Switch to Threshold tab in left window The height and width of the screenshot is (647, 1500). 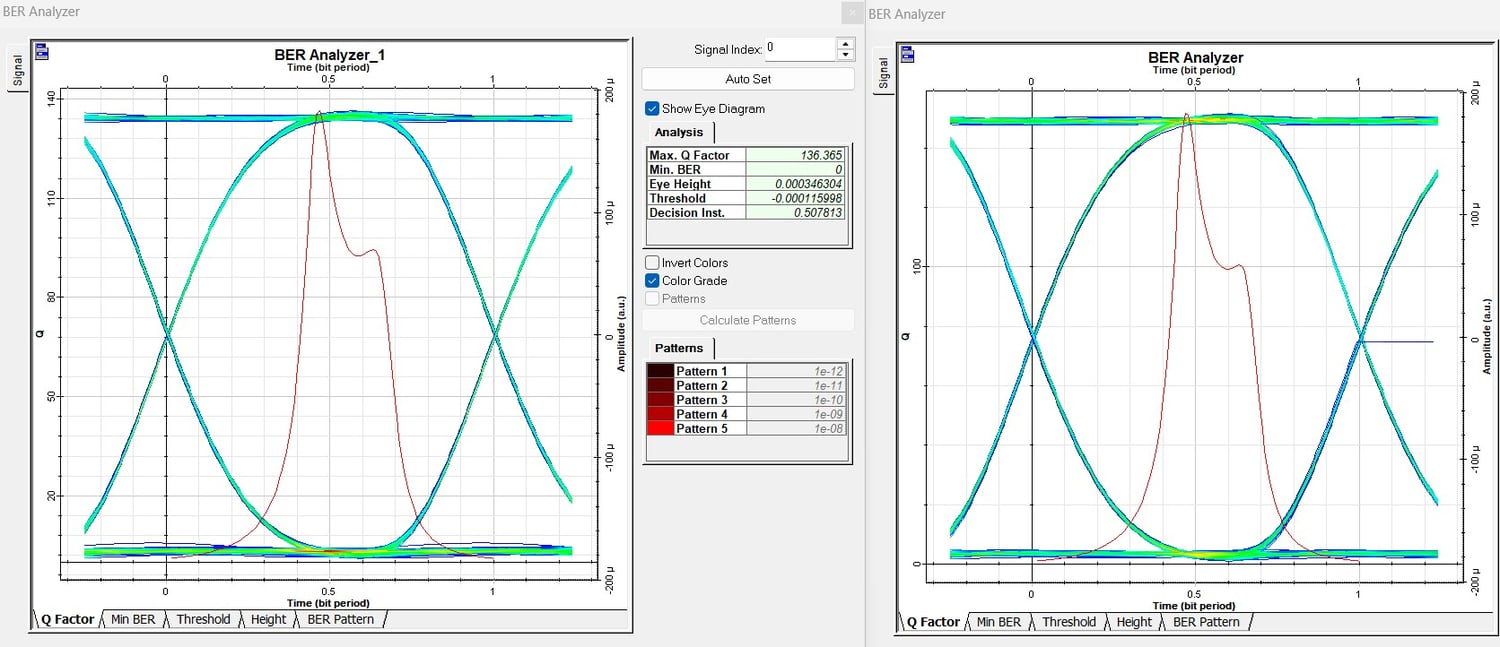click(203, 619)
